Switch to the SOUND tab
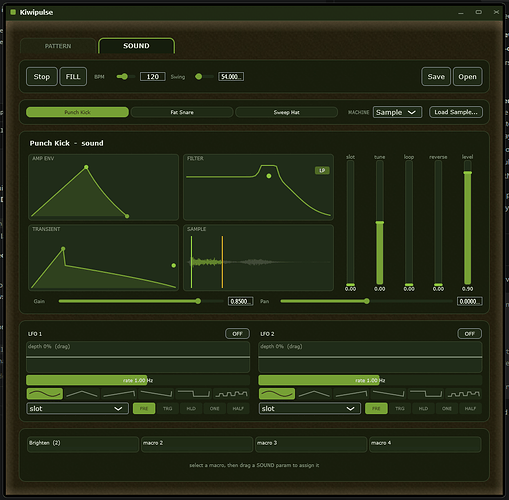This screenshot has width=509, height=500. pyautogui.click(x=136, y=46)
